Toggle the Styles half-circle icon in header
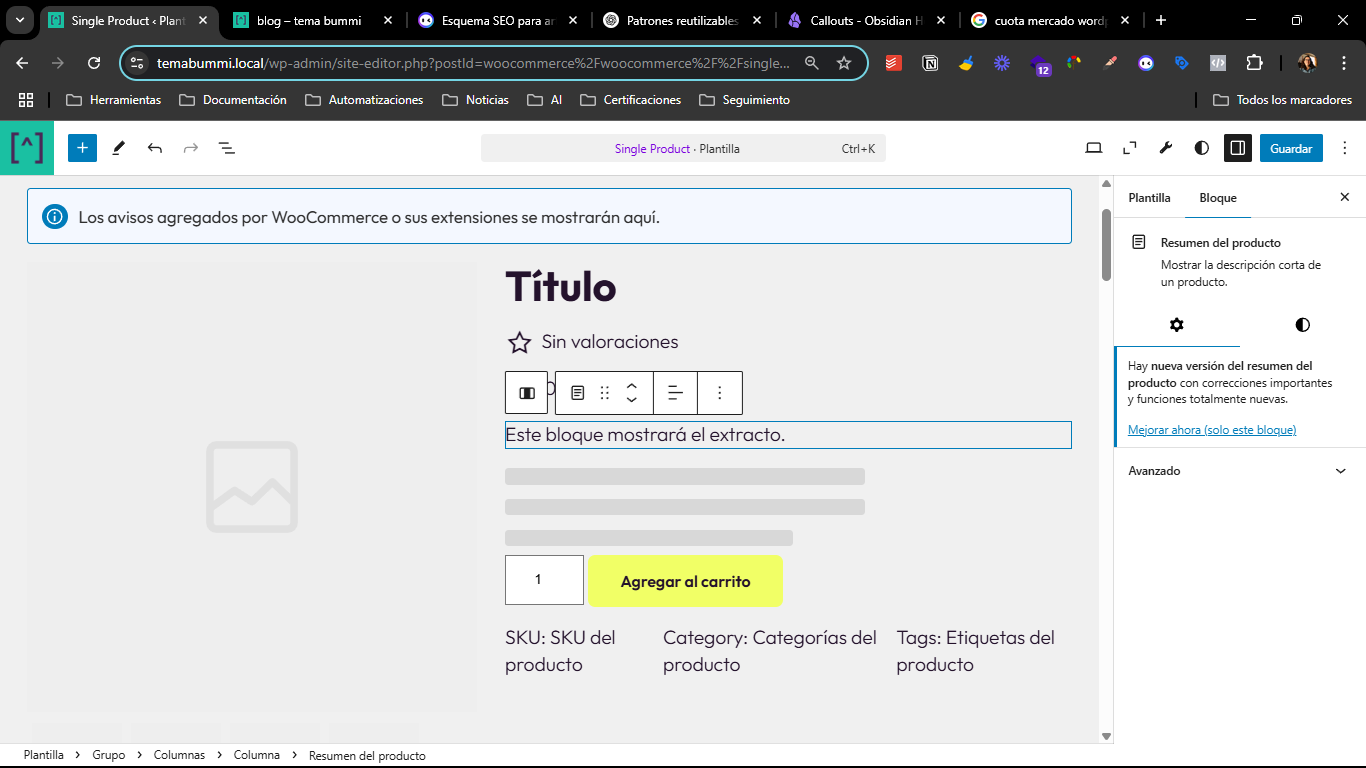 pyautogui.click(x=1201, y=148)
